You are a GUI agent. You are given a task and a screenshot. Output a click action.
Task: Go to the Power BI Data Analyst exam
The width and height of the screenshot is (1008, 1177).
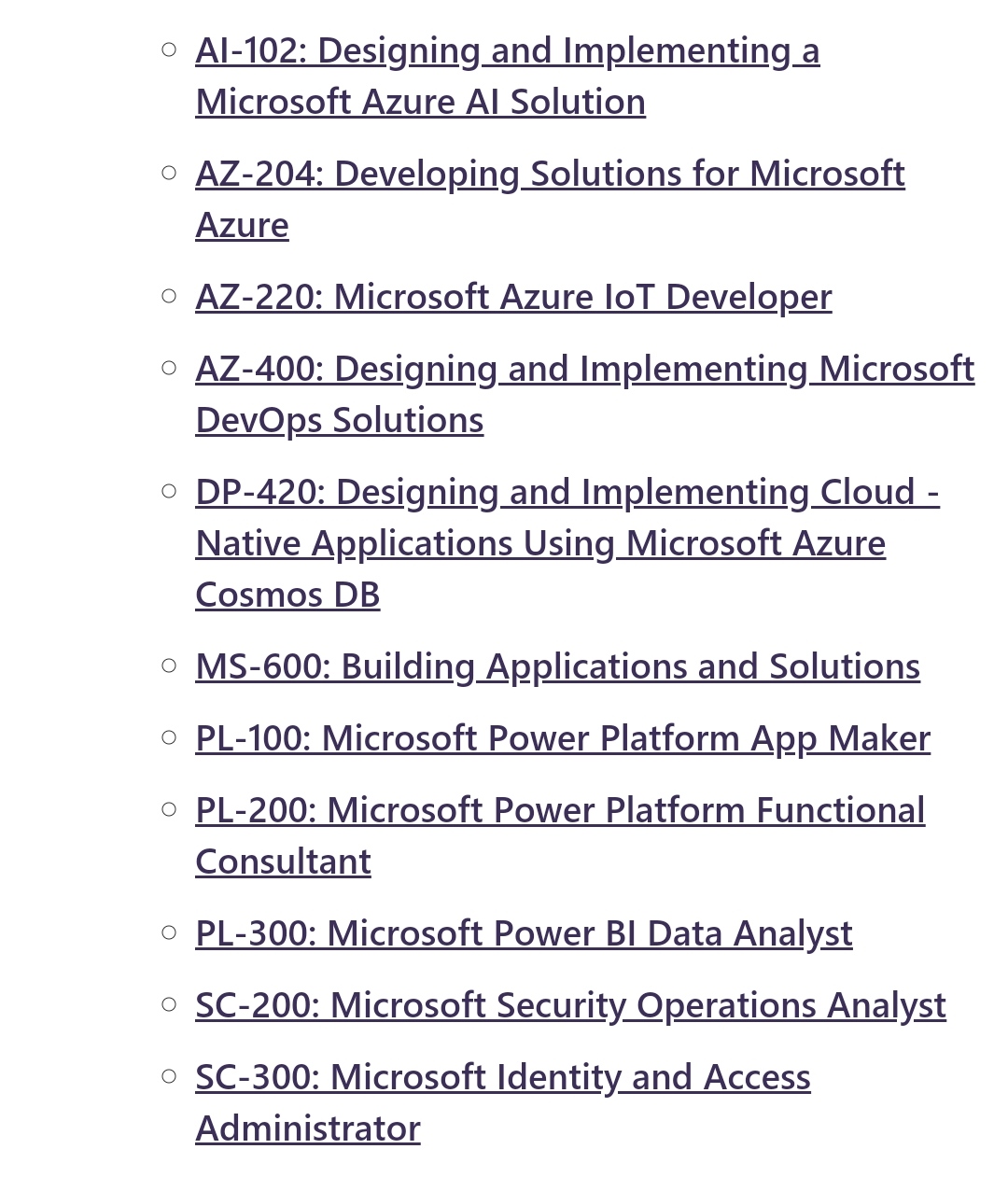(524, 934)
